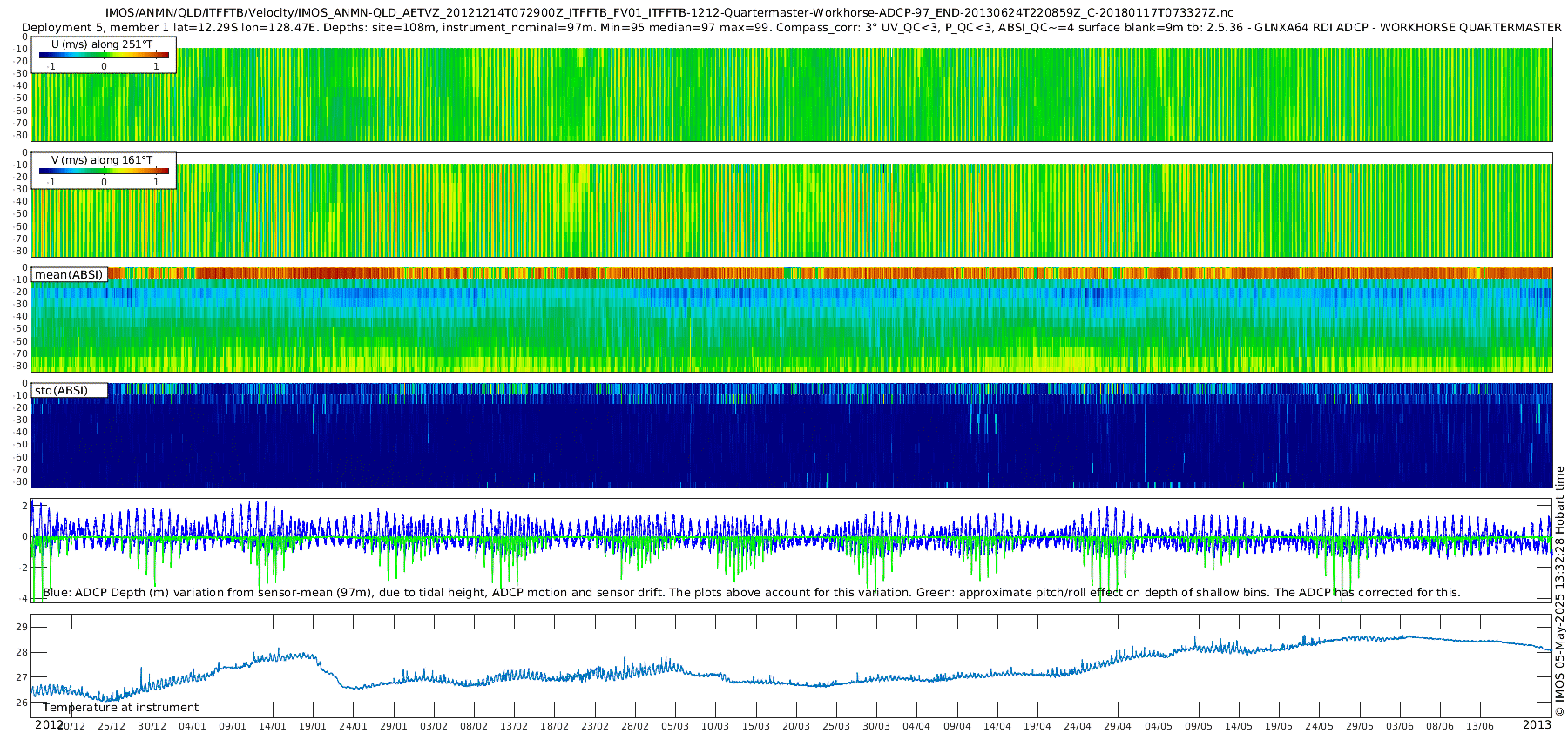The height and width of the screenshot is (740, 1568).
Task: Click the mean(ABSI) panel label
Action: (69, 275)
